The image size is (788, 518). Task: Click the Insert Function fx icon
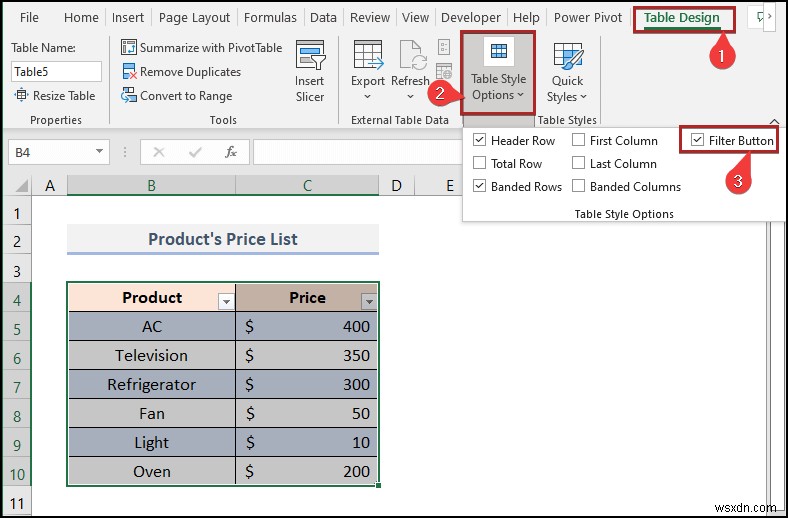(231, 152)
